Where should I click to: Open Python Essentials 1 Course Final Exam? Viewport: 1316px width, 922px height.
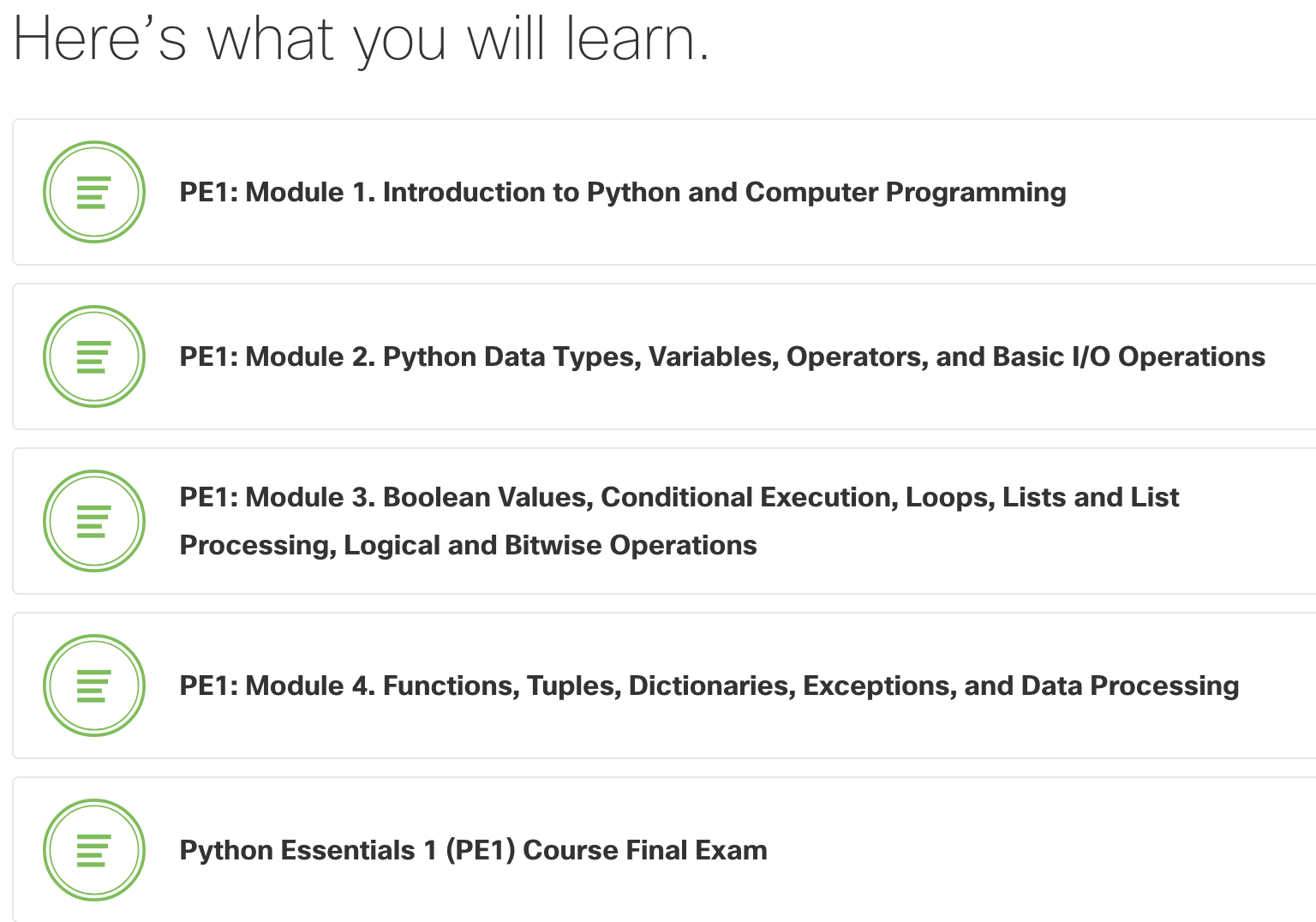pos(473,850)
